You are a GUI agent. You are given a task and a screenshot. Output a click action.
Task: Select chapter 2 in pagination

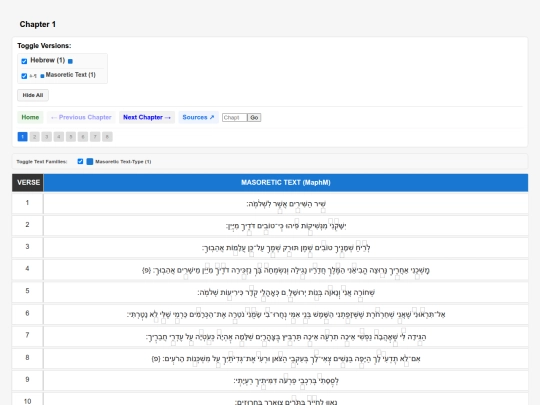click(x=34, y=137)
